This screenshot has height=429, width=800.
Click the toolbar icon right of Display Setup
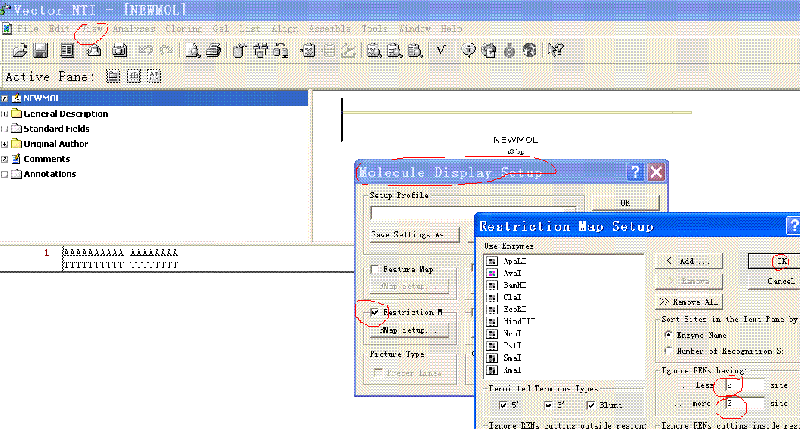tap(93, 50)
